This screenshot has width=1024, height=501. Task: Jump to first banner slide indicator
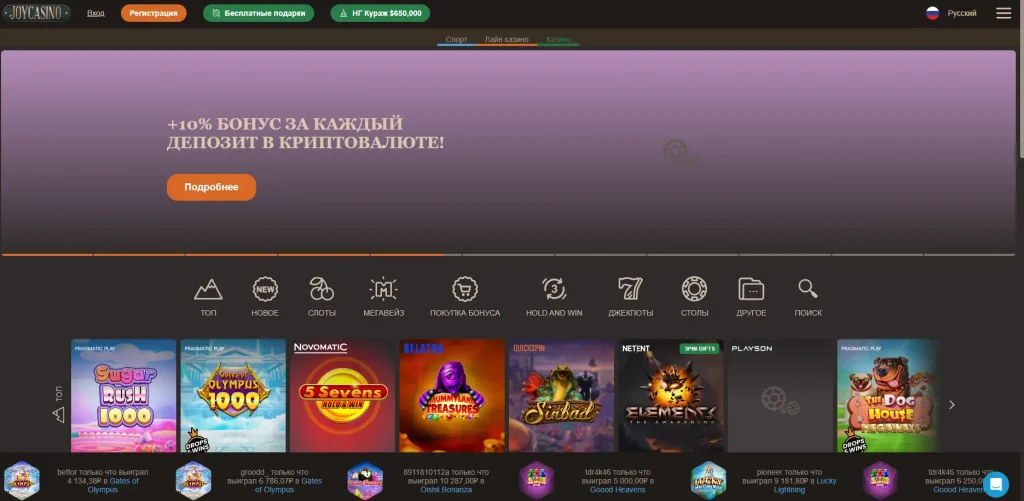click(47, 254)
